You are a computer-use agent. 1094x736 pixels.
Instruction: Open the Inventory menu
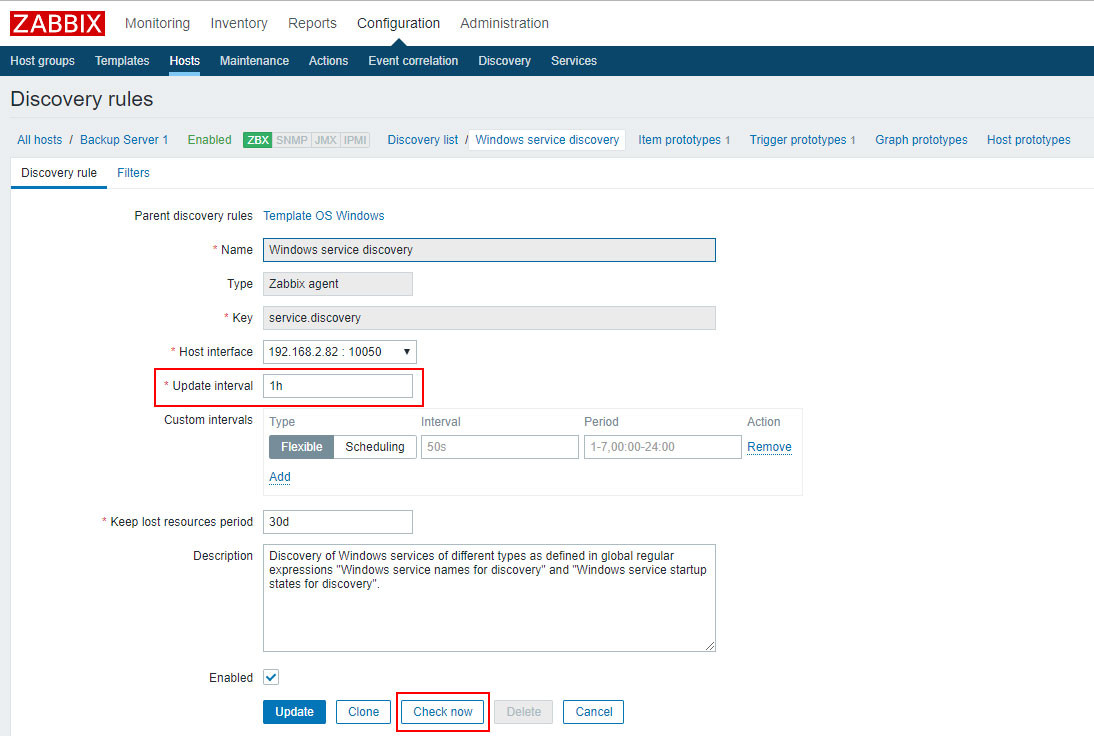(x=239, y=23)
